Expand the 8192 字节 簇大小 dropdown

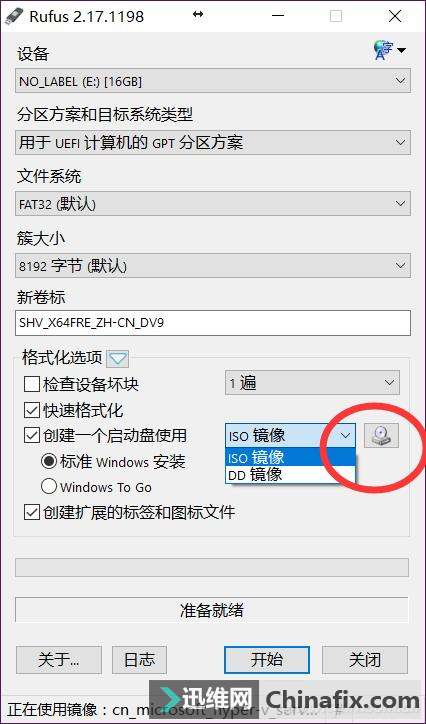pyautogui.click(x=213, y=266)
